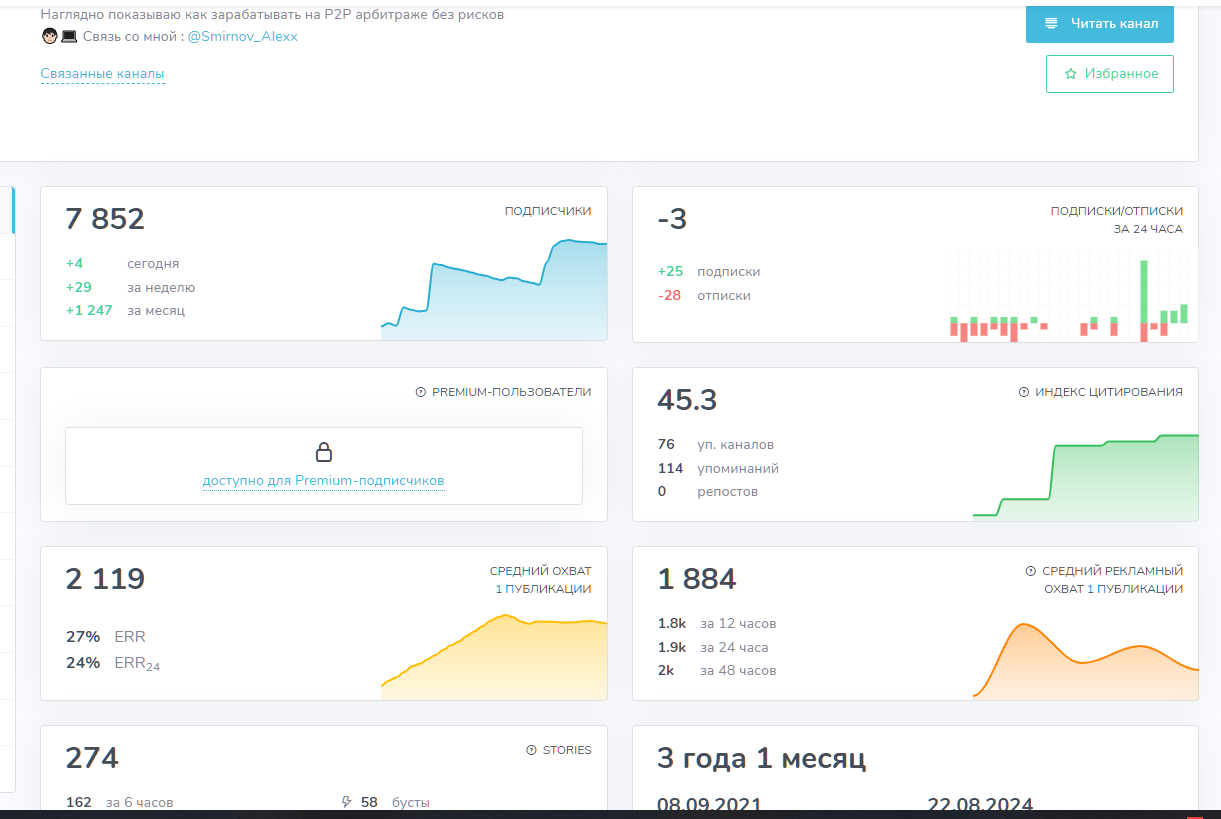Click the star icon in Избранное button
Viewport: 1221px width, 819px height.
click(1071, 74)
